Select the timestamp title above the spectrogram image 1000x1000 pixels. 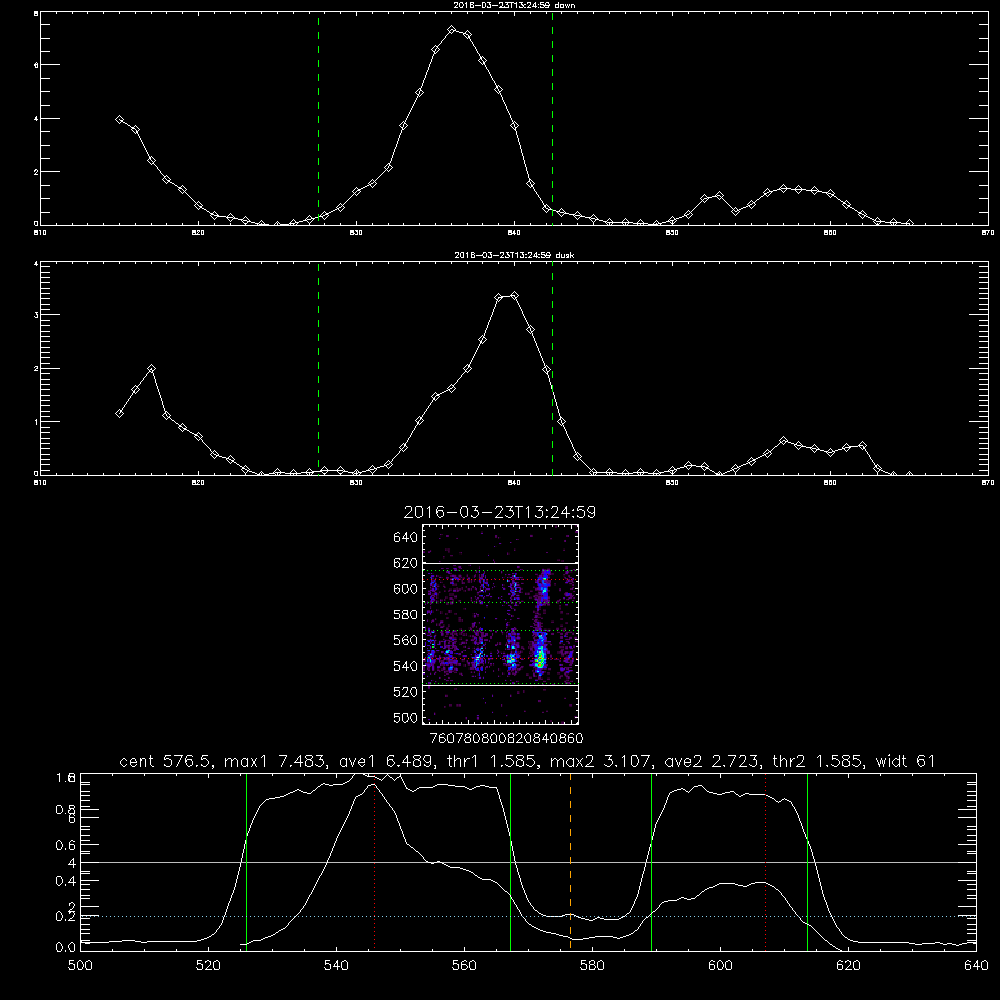(500, 512)
